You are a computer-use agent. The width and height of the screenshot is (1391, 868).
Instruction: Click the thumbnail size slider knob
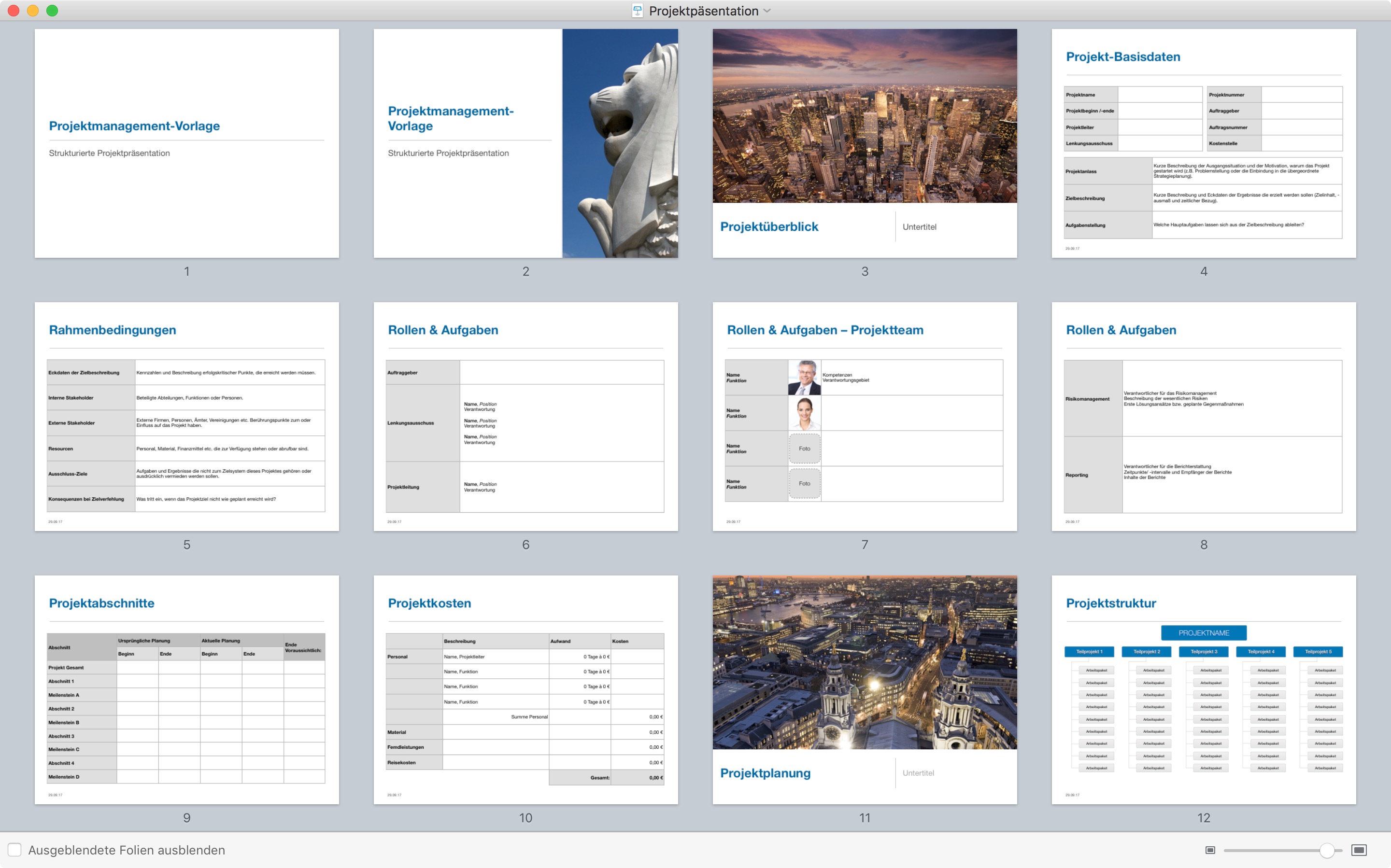1327,850
